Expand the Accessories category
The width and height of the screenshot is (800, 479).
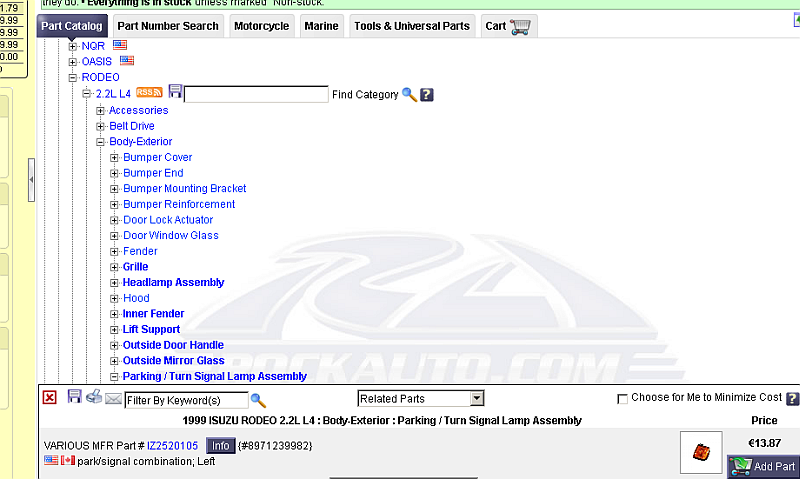(x=101, y=110)
